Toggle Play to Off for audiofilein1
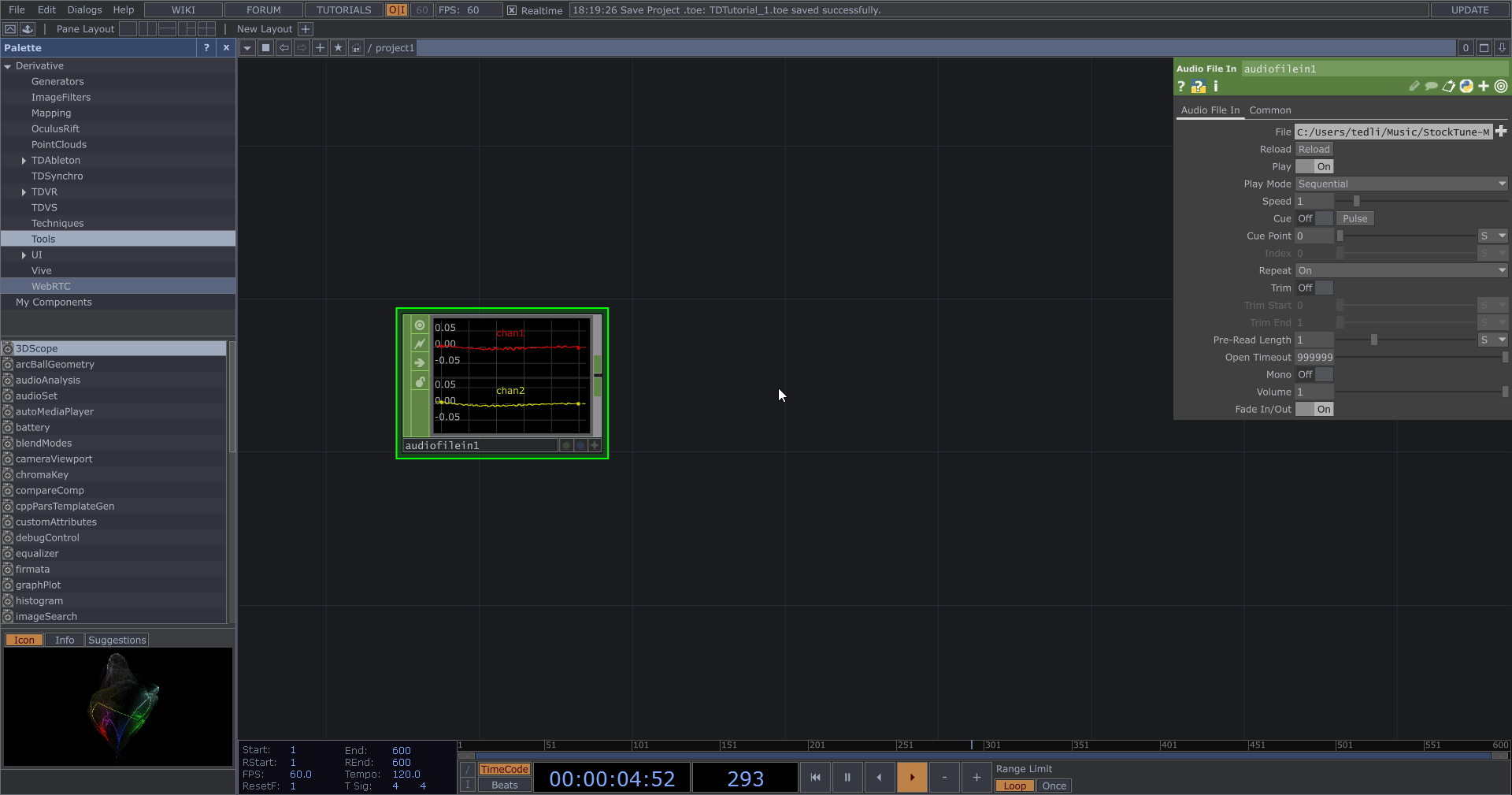Image resolution: width=1512 pixels, height=795 pixels. click(x=1304, y=166)
